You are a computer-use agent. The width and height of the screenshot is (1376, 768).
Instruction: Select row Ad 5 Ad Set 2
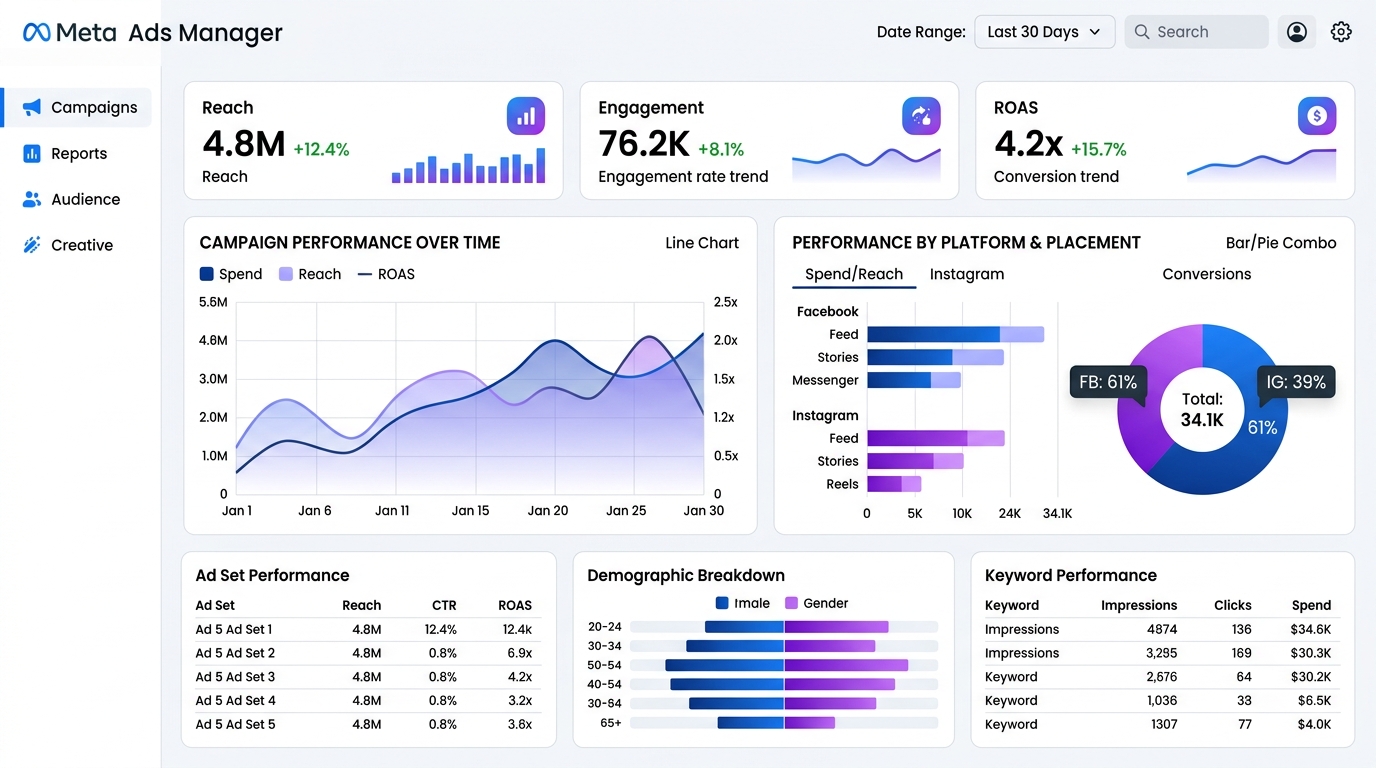[x=367, y=653]
